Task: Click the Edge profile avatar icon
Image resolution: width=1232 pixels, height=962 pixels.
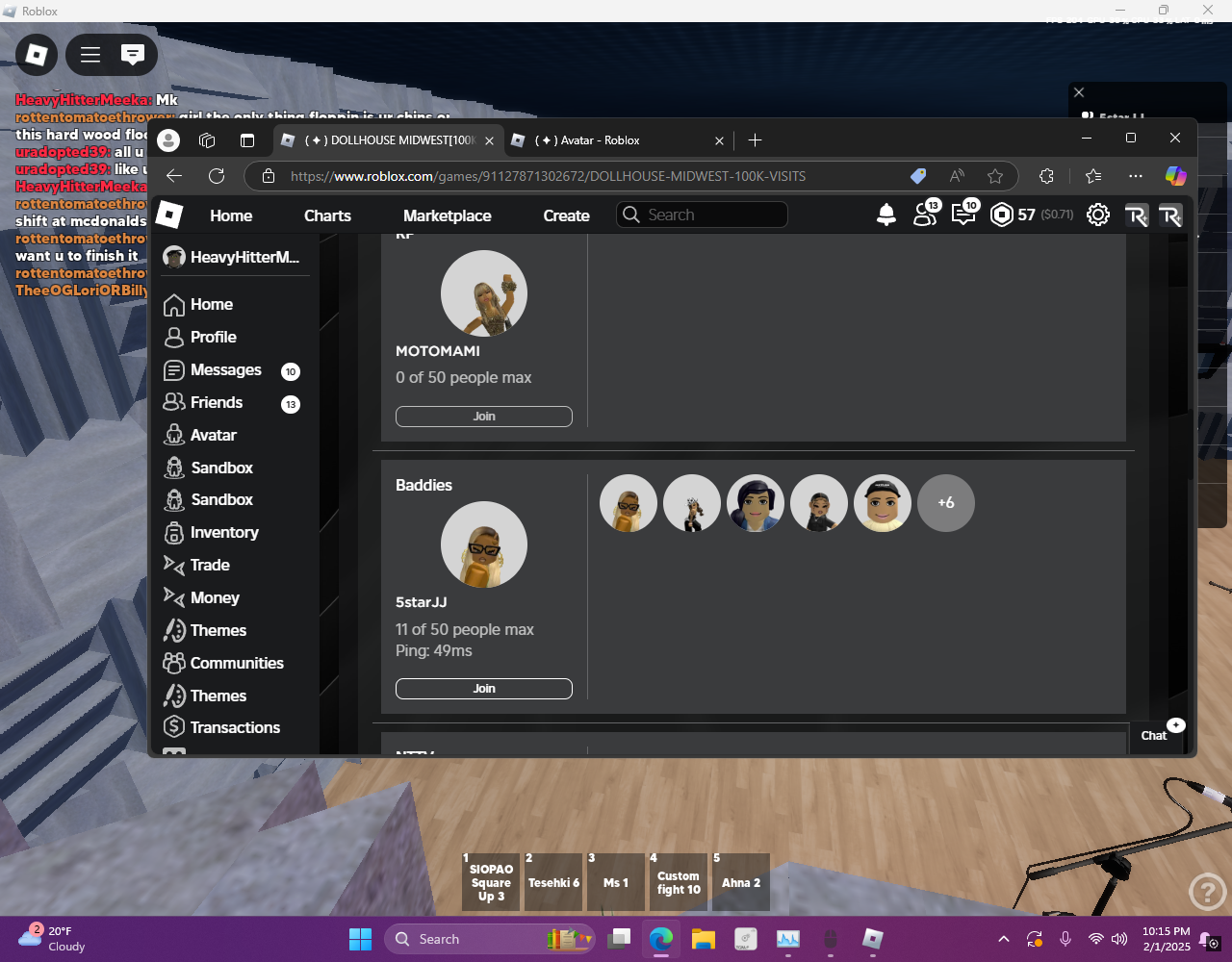Action: (168, 140)
